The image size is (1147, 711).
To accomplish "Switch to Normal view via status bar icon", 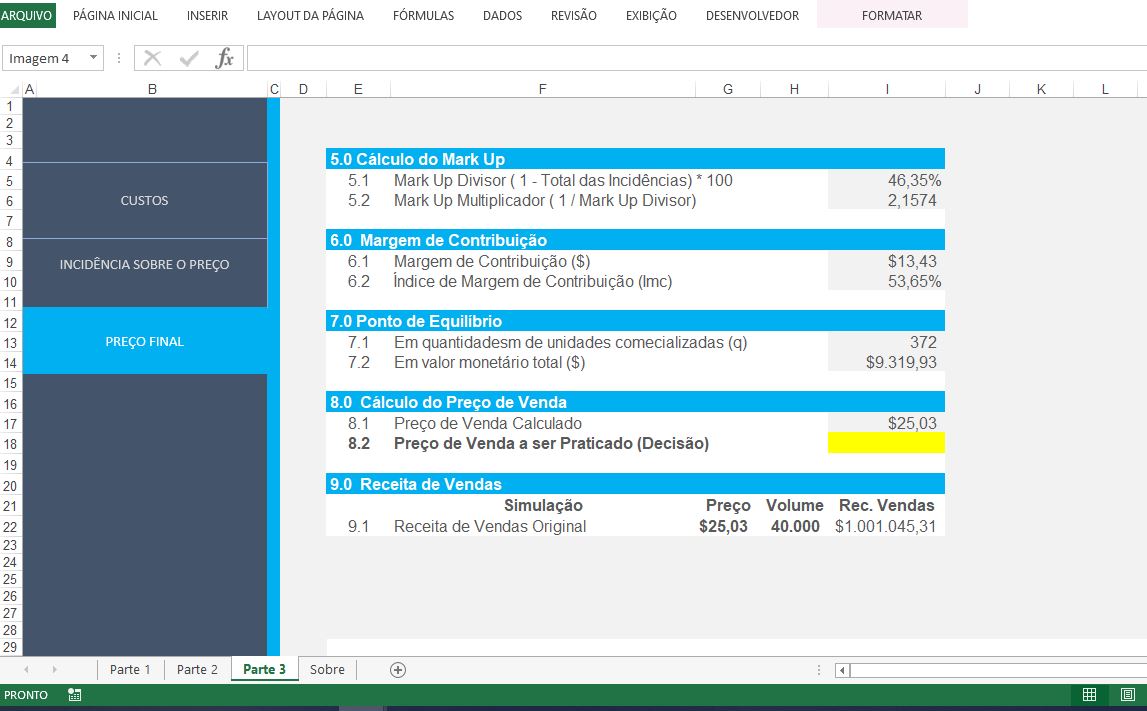I will tap(1087, 693).
